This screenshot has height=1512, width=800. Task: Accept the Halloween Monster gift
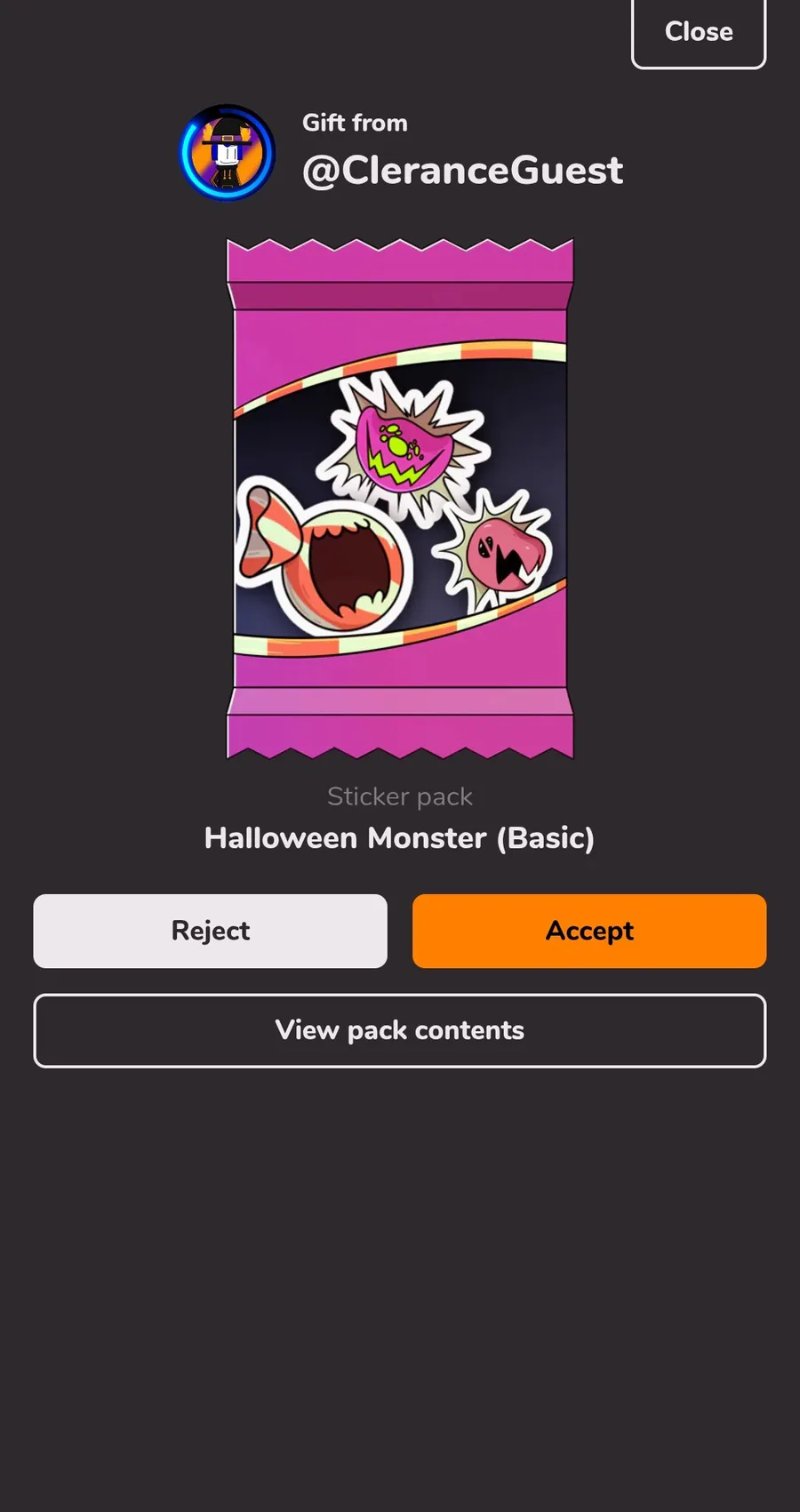point(589,931)
